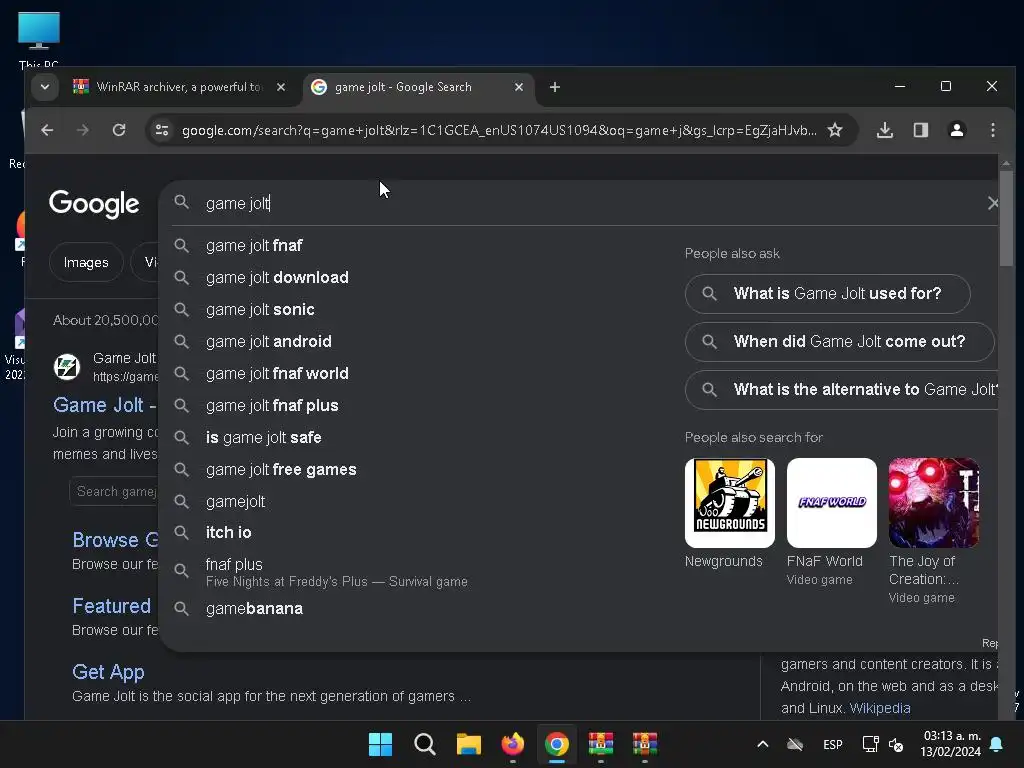Viewport: 1024px width, 768px height.
Task: Click the page vertical scrollbar
Action: pyautogui.click(x=1006, y=218)
